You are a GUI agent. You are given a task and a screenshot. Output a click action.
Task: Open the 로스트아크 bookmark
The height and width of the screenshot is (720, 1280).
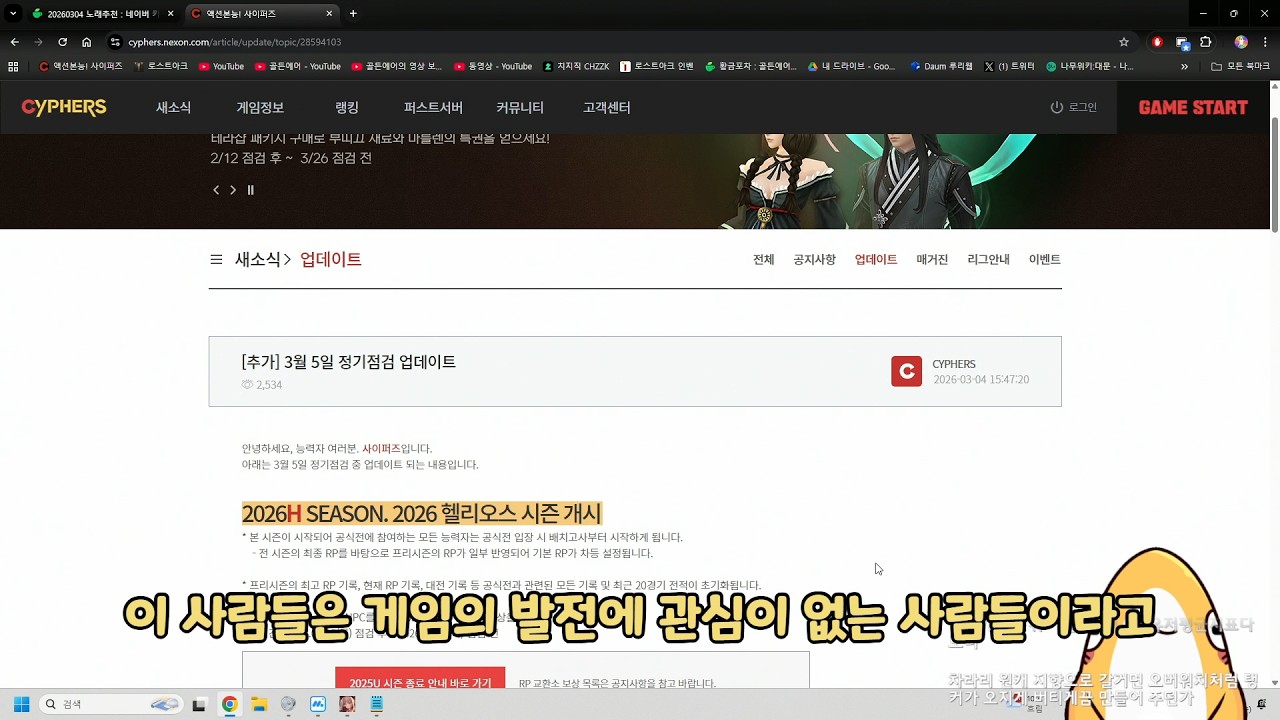coord(160,66)
